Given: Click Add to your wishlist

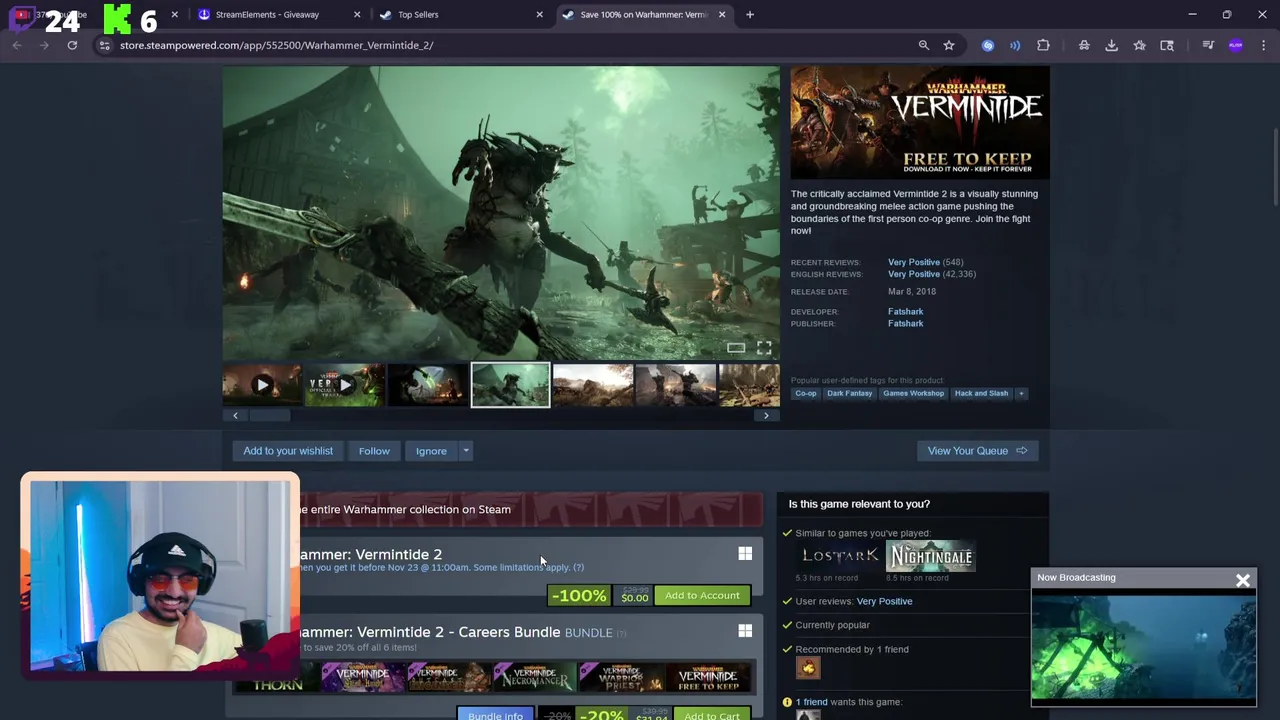Looking at the screenshot, I should pos(288,451).
